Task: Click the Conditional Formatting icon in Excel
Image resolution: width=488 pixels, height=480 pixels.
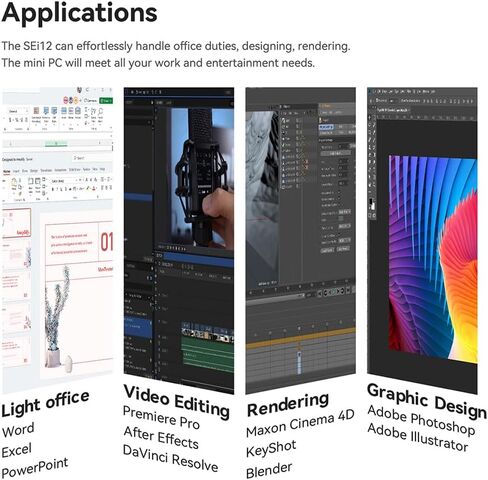Action: tap(36, 111)
